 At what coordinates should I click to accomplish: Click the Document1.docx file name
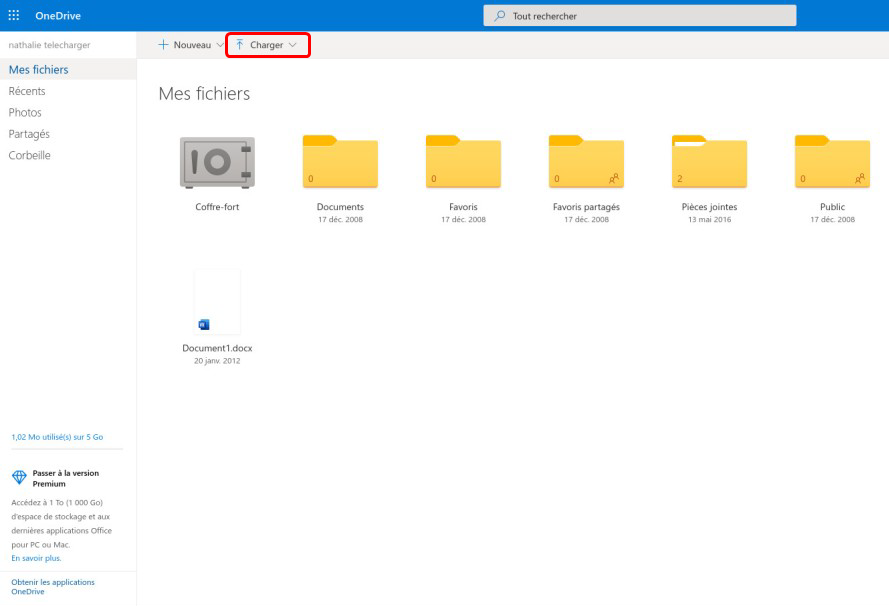(217, 348)
